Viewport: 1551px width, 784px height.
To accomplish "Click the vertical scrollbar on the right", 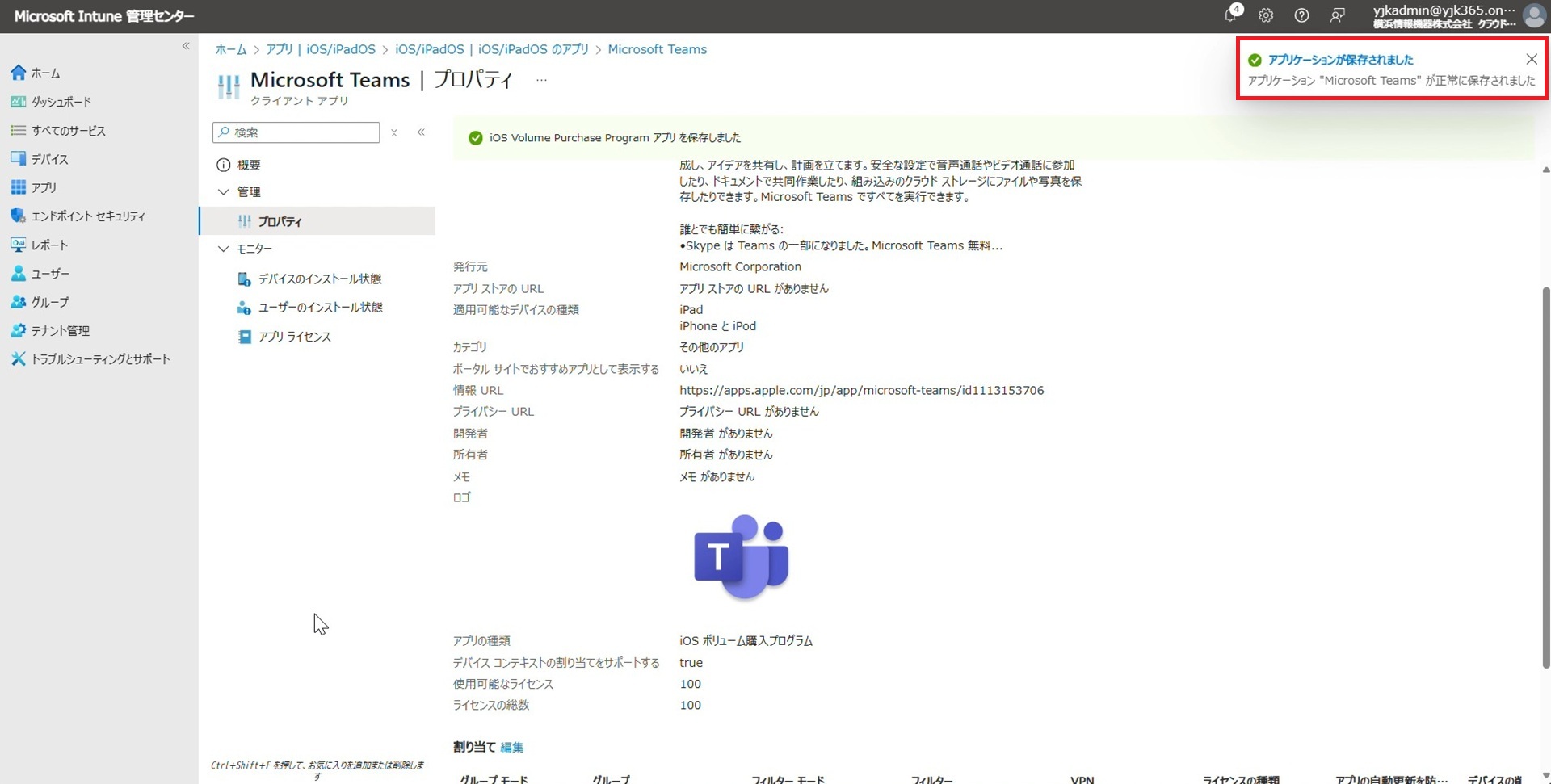I will point(1545,476).
